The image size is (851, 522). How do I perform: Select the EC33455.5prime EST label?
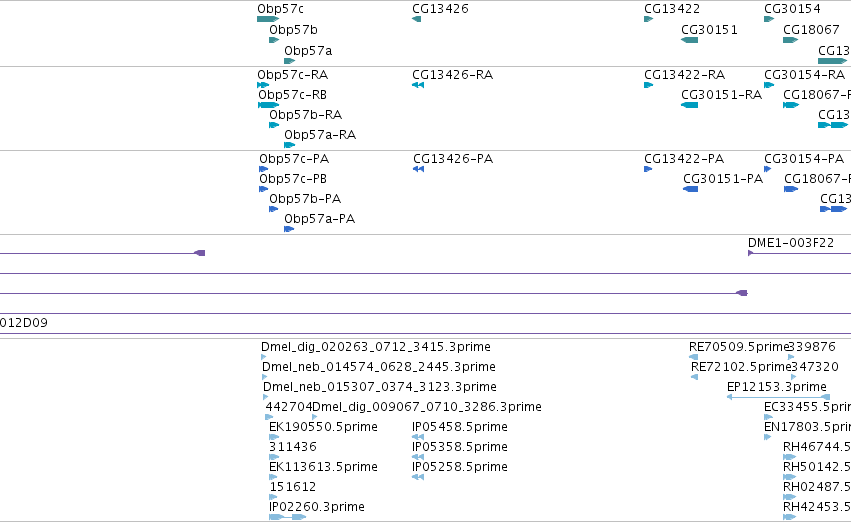pos(807,407)
